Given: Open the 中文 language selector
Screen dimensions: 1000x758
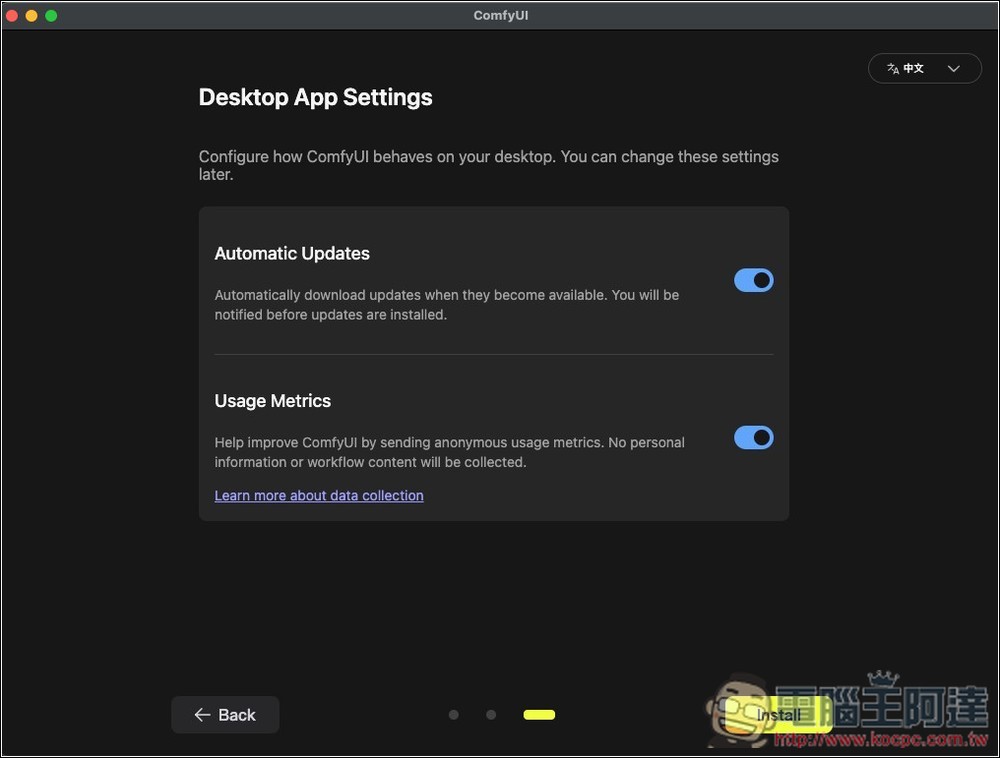Looking at the screenshot, I should tap(924, 68).
